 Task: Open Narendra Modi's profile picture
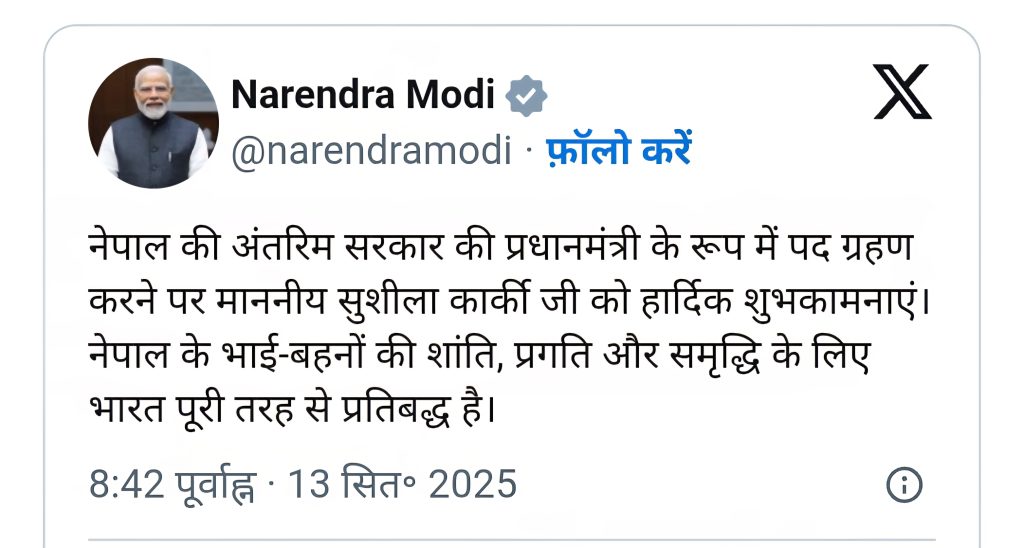pyautogui.click(x=153, y=123)
